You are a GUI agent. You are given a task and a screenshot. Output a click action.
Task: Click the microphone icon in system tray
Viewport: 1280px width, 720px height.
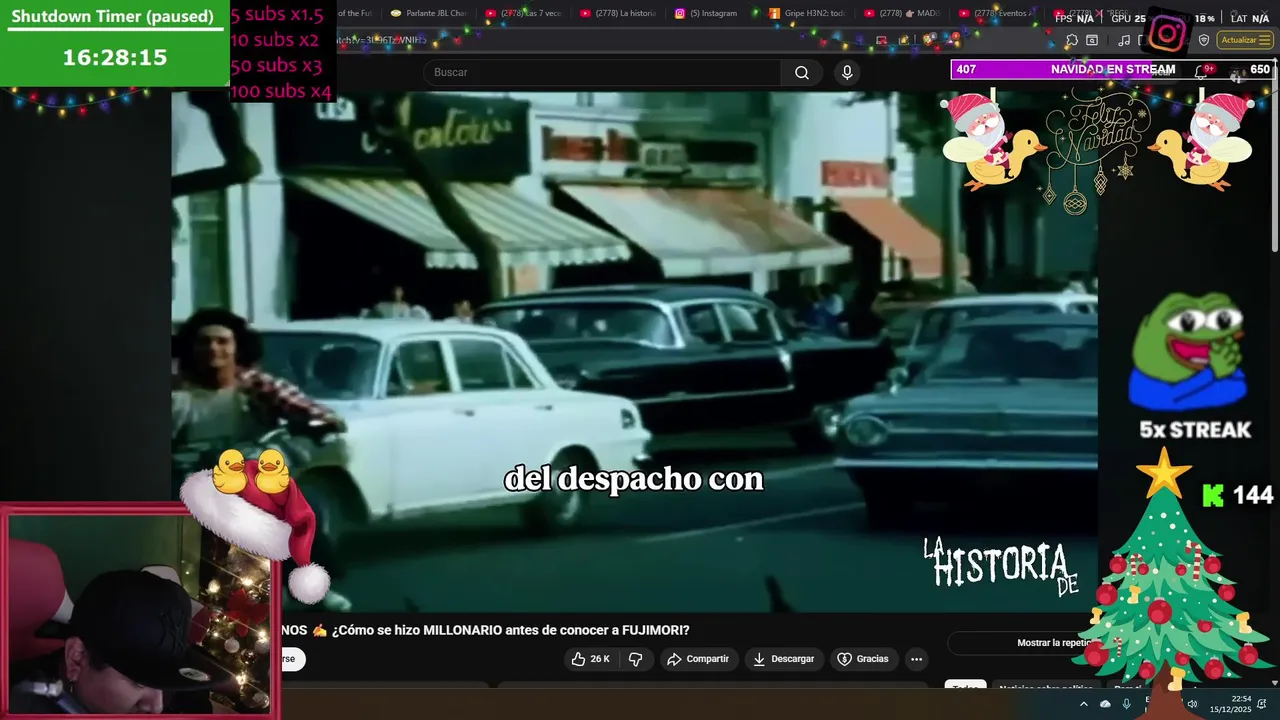pyautogui.click(x=1127, y=704)
